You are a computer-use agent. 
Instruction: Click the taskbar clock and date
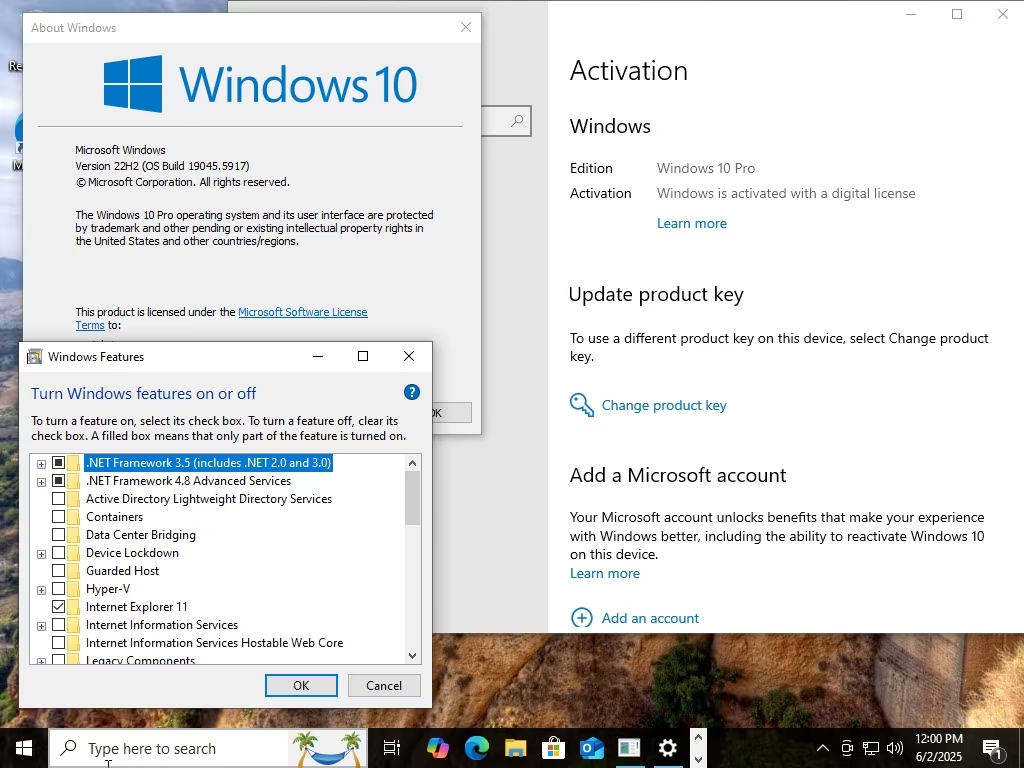tap(938, 748)
